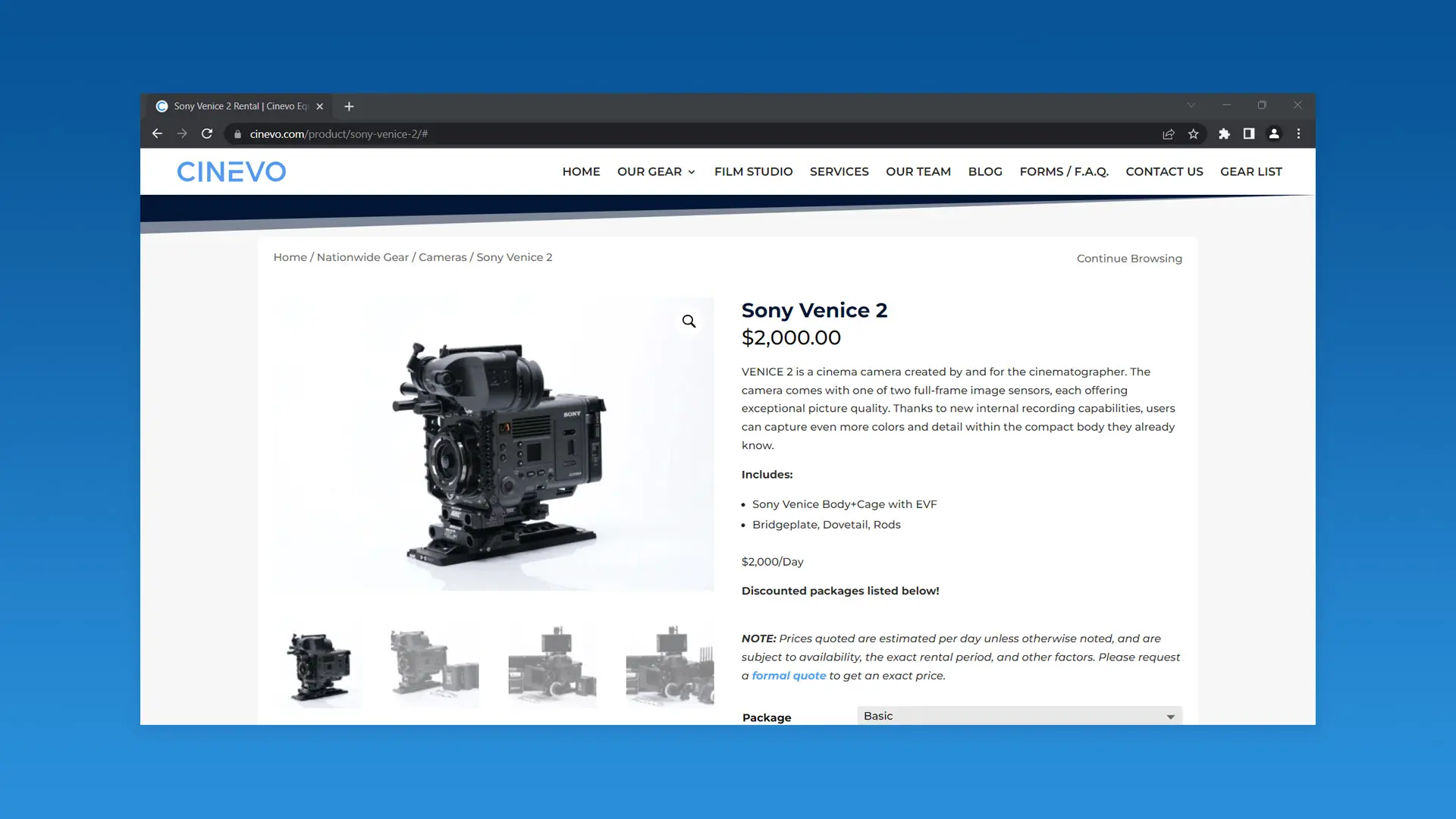Select the first camera thumbnail

coord(317,666)
